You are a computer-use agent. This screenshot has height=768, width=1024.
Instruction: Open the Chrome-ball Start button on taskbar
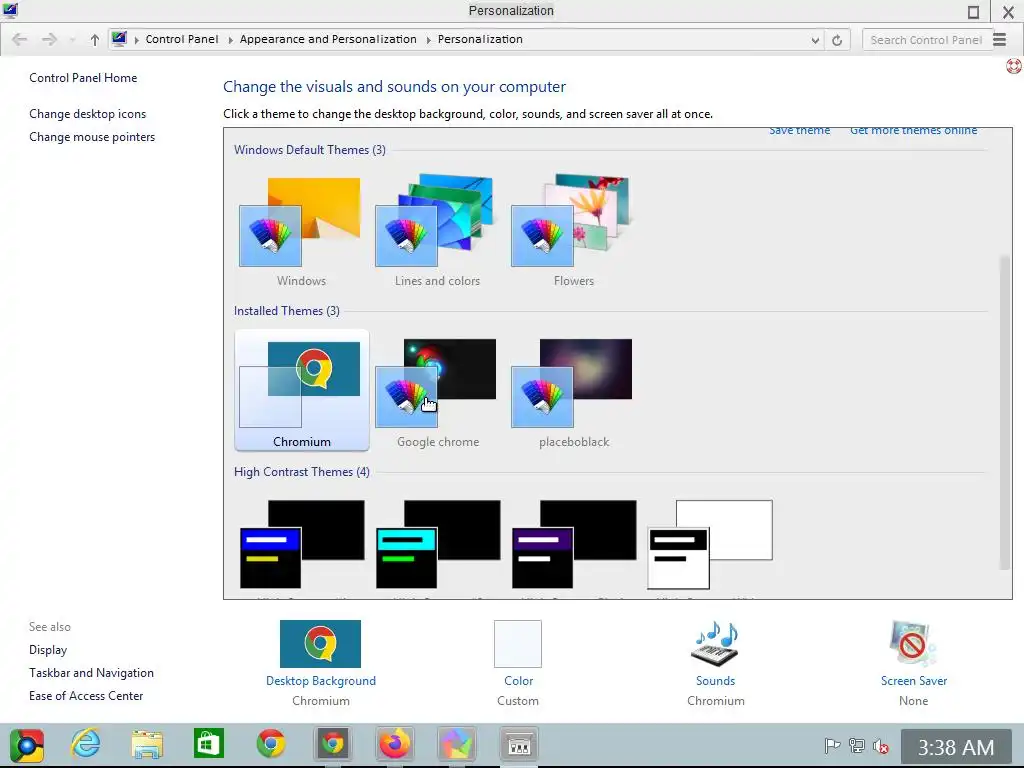tap(27, 745)
